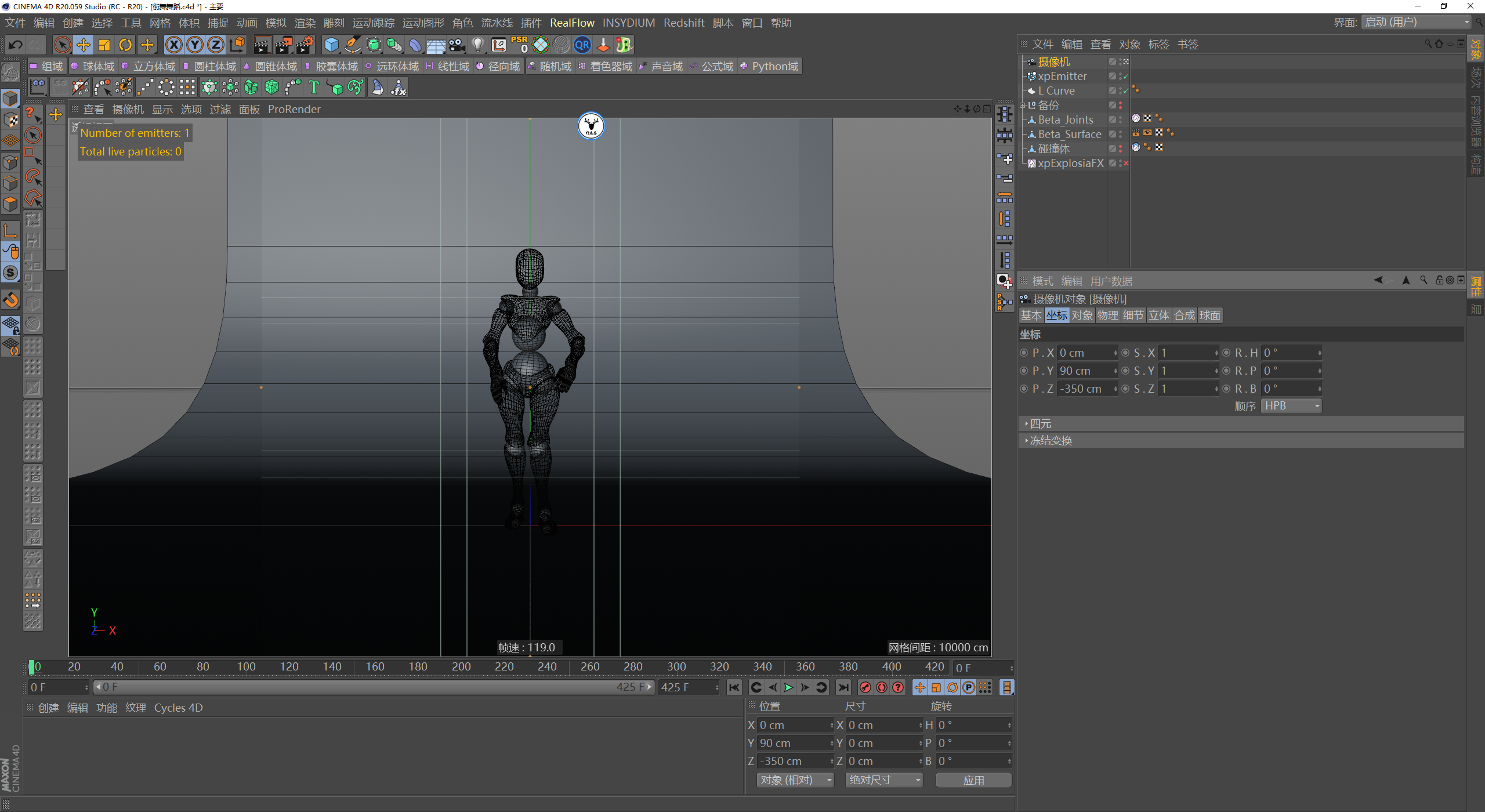This screenshot has width=1485, height=812.
Task: Click the 应用 apply button
Action: 973,780
